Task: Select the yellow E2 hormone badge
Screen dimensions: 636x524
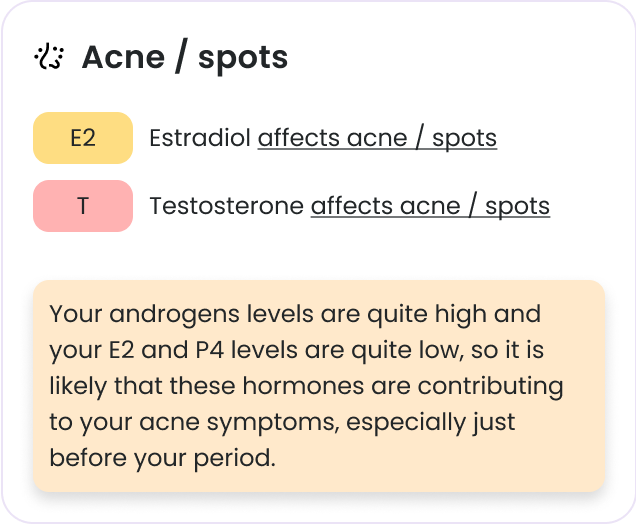Action: pos(83,138)
